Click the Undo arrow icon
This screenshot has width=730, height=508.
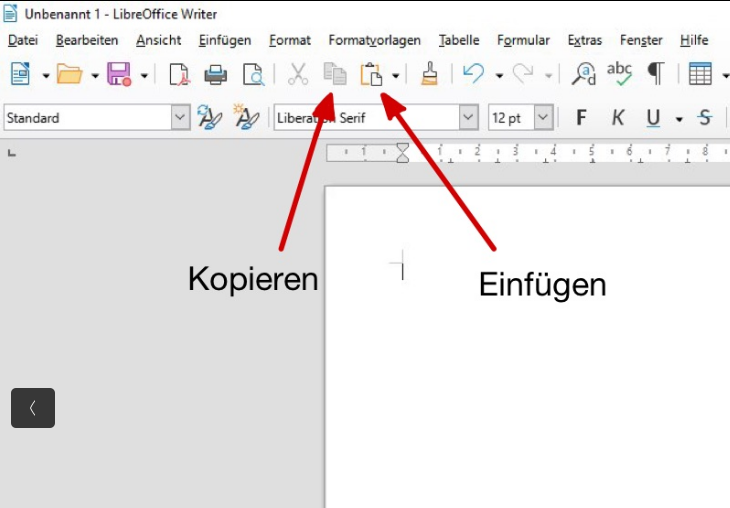coord(474,75)
